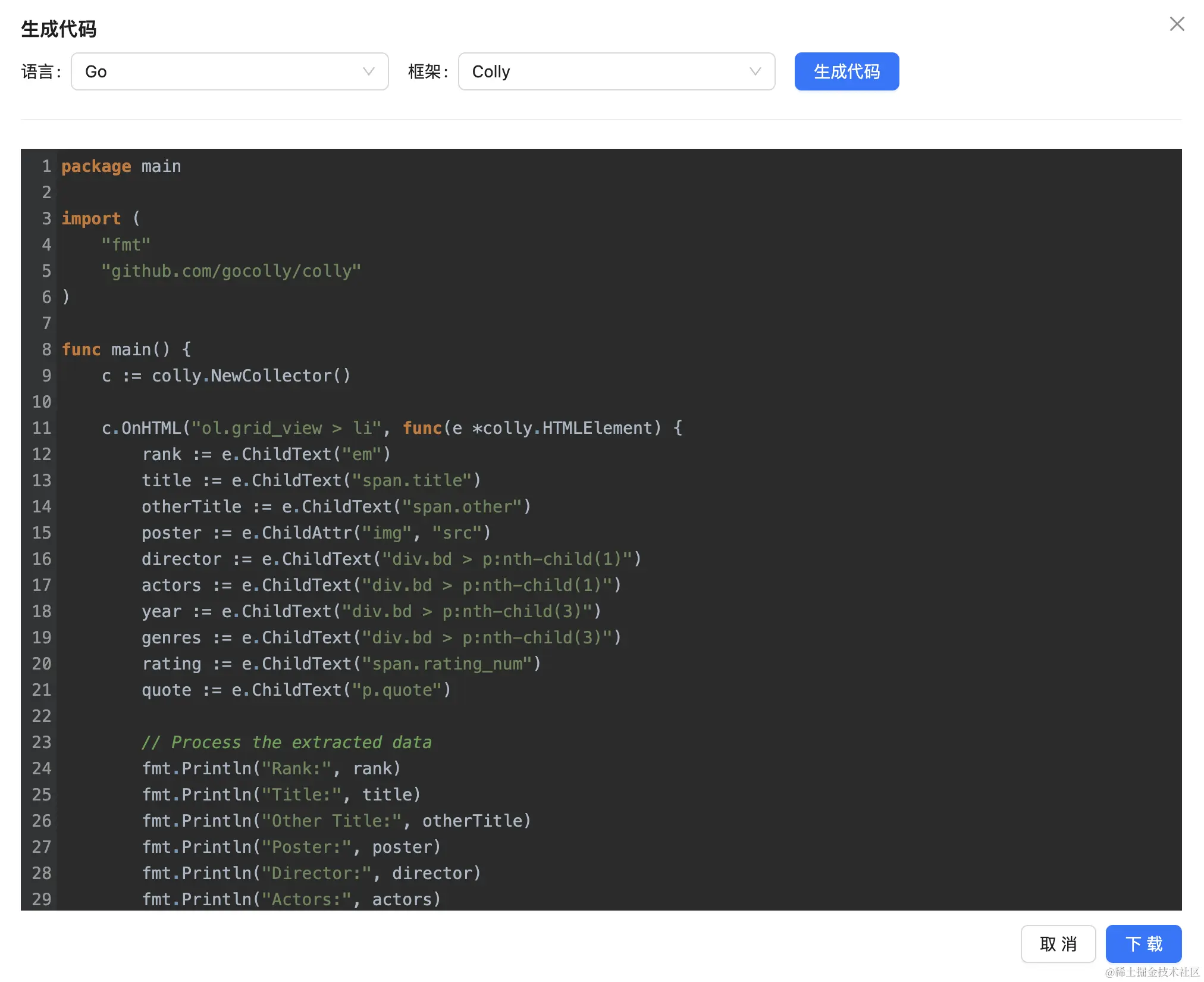Open the 语言 dropdown showing Go
The height and width of the screenshot is (982, 1204).
tap(229, 71)
